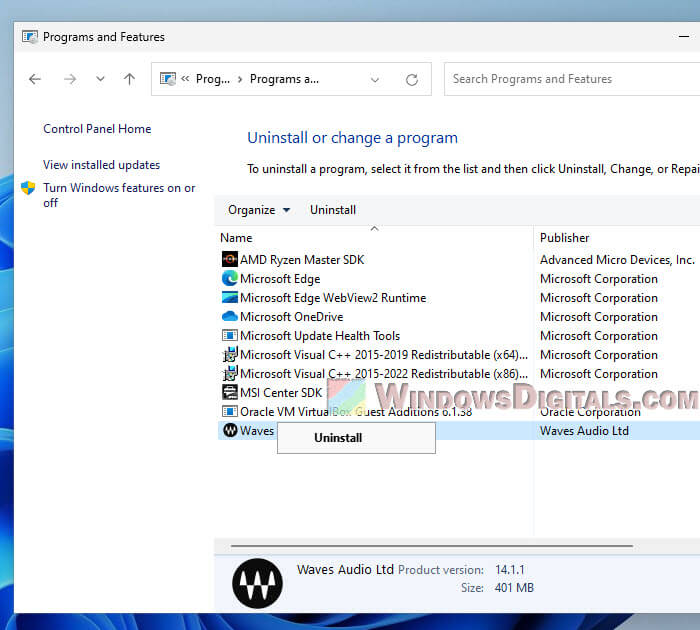Select Visual C++ 2015-2022 Redistributable (x86) entry
This screenshot has height=630, width=700.
pos(384,374)
